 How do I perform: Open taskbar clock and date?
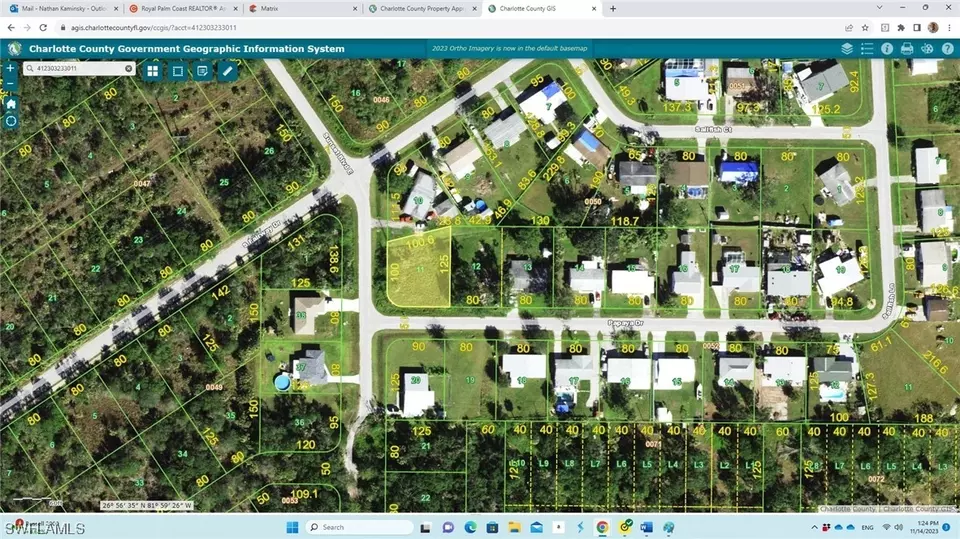[x=924, y=527]
